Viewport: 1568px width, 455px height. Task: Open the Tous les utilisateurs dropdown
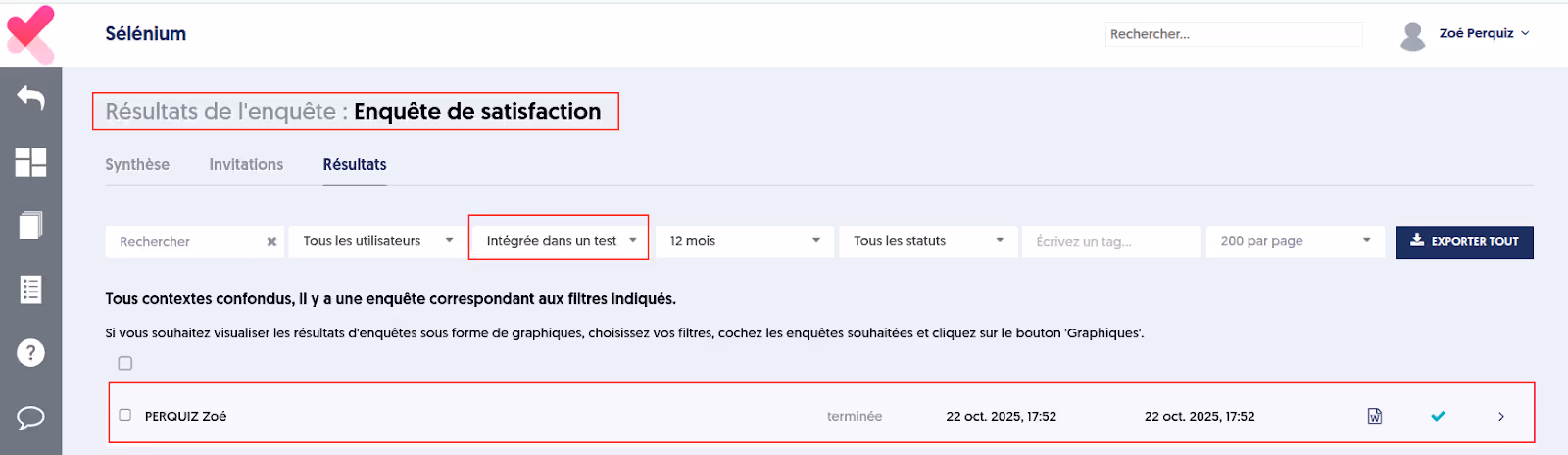(377, 241)
